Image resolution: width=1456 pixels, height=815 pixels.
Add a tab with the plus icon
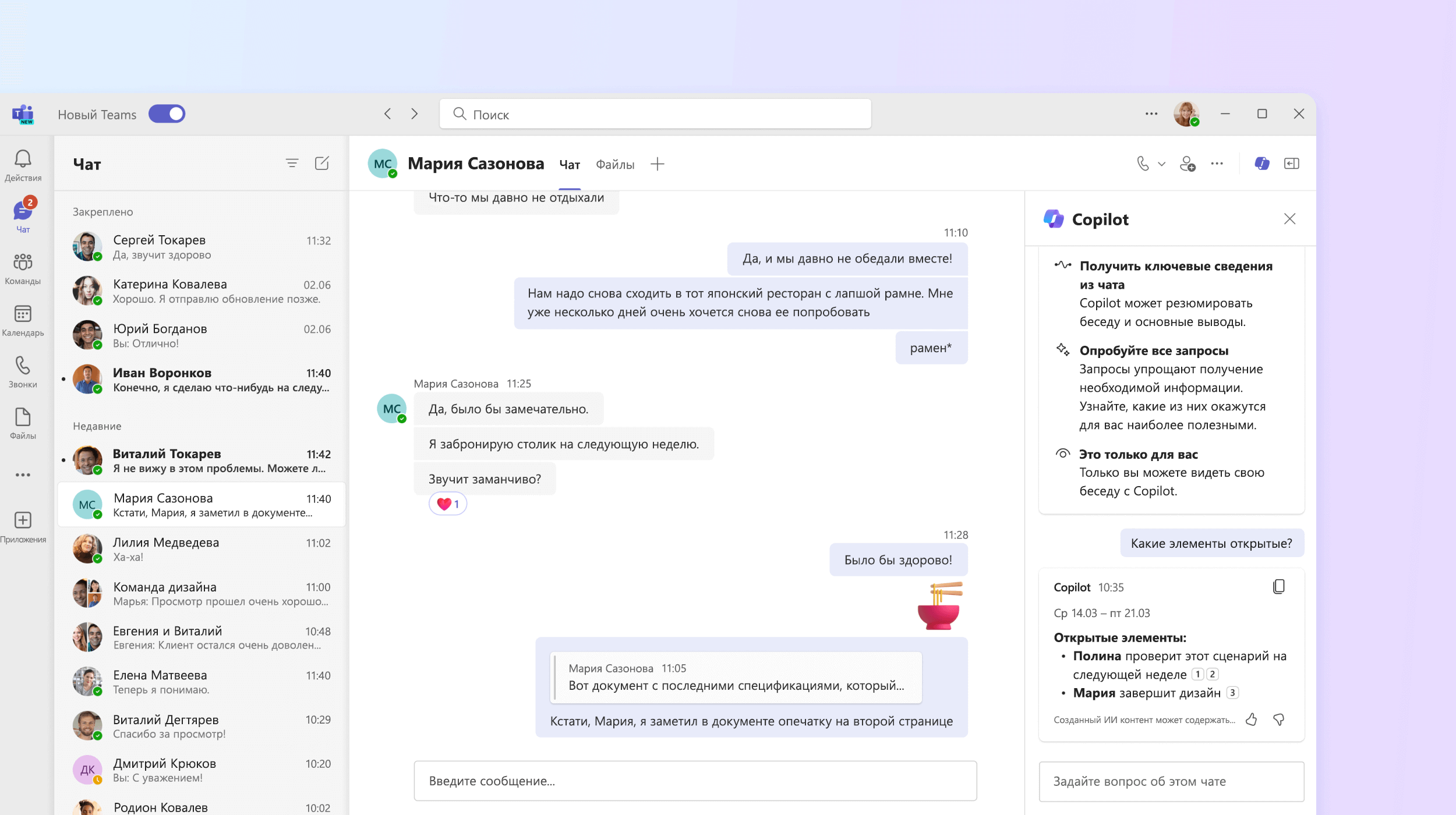[657, 164]
